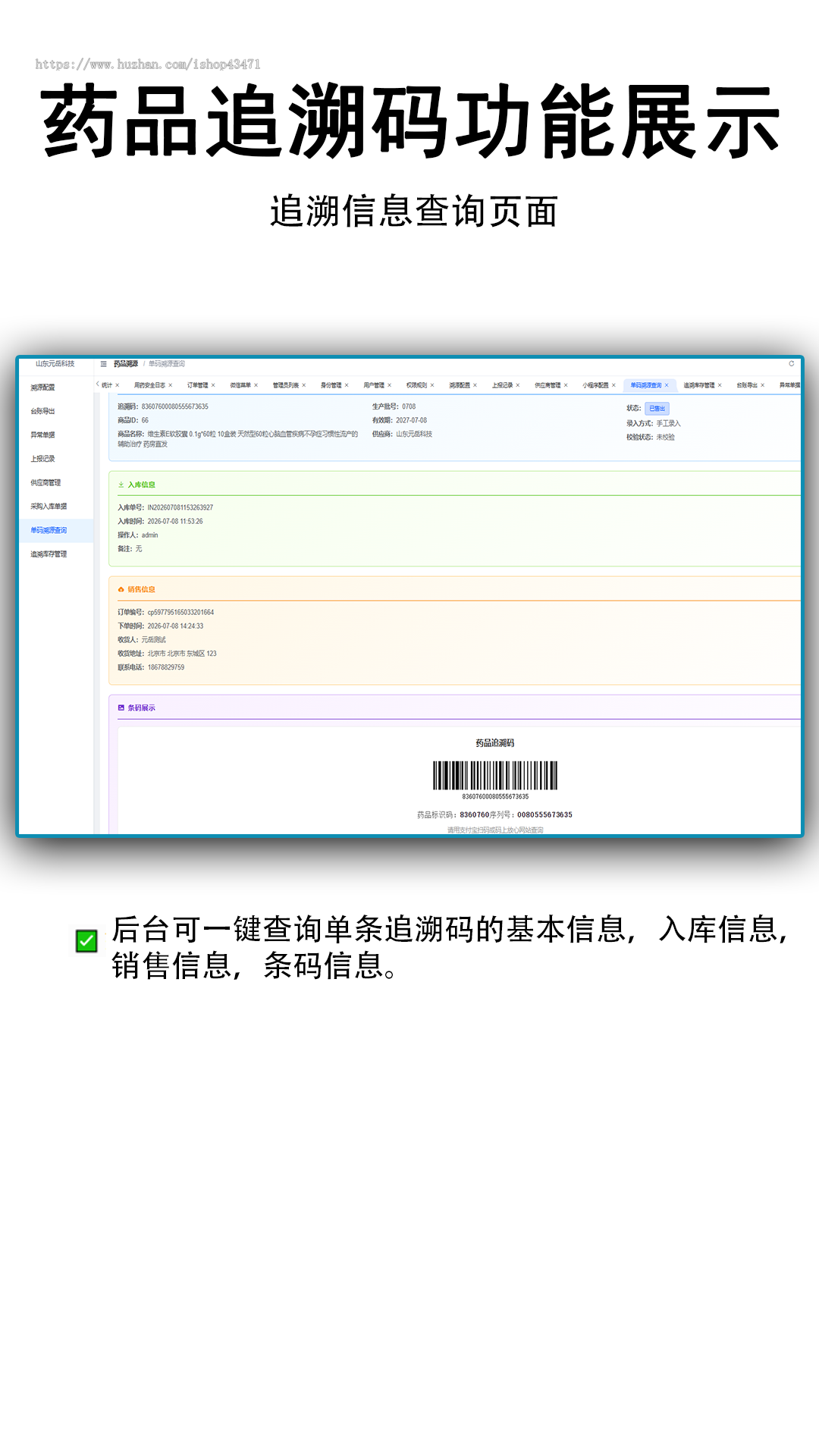Click the serial number 0080555673635
Screen dimensions: 819x1456
pos(544,815)
